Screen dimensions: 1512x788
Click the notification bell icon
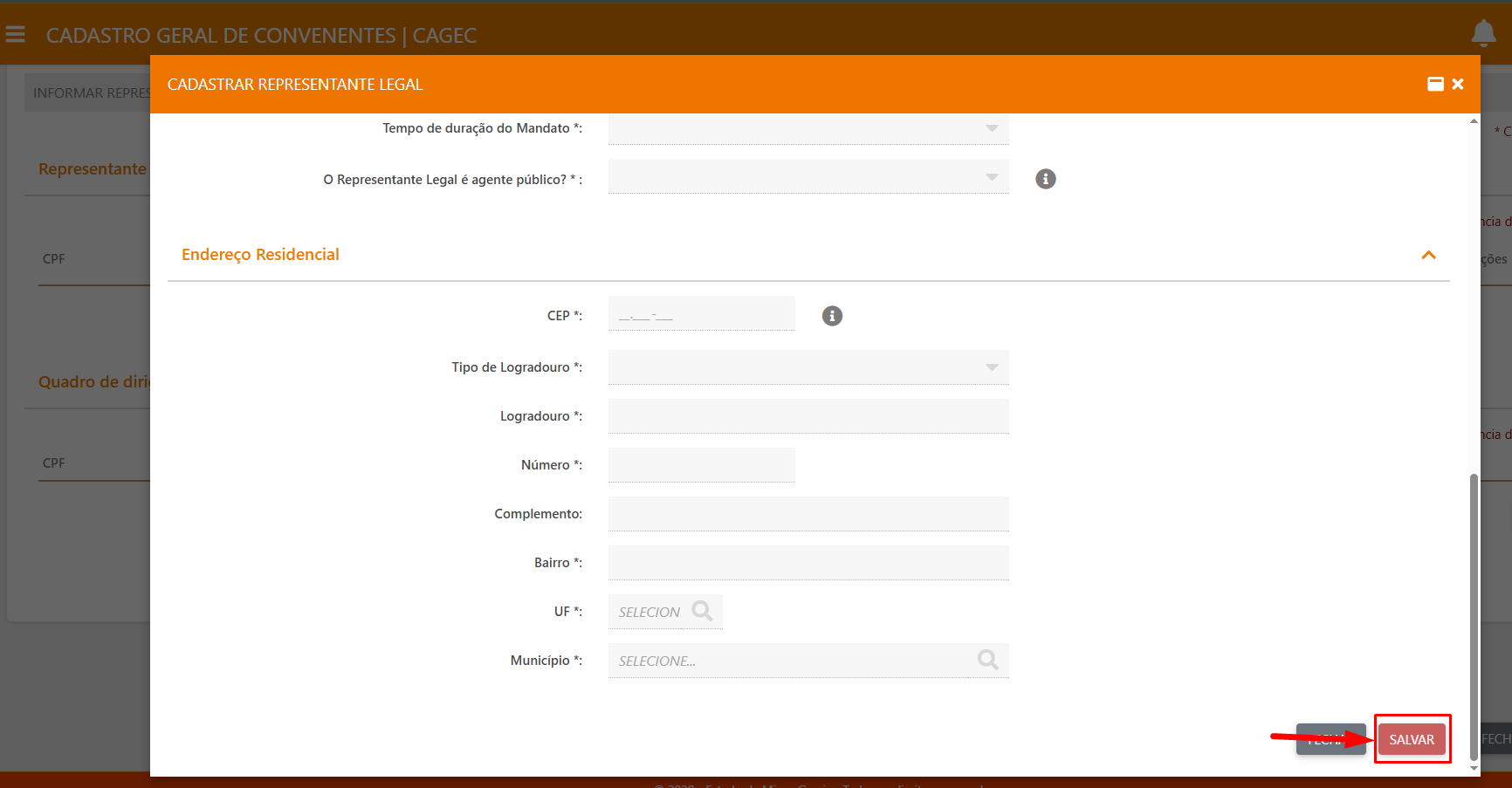point(1483,33)
